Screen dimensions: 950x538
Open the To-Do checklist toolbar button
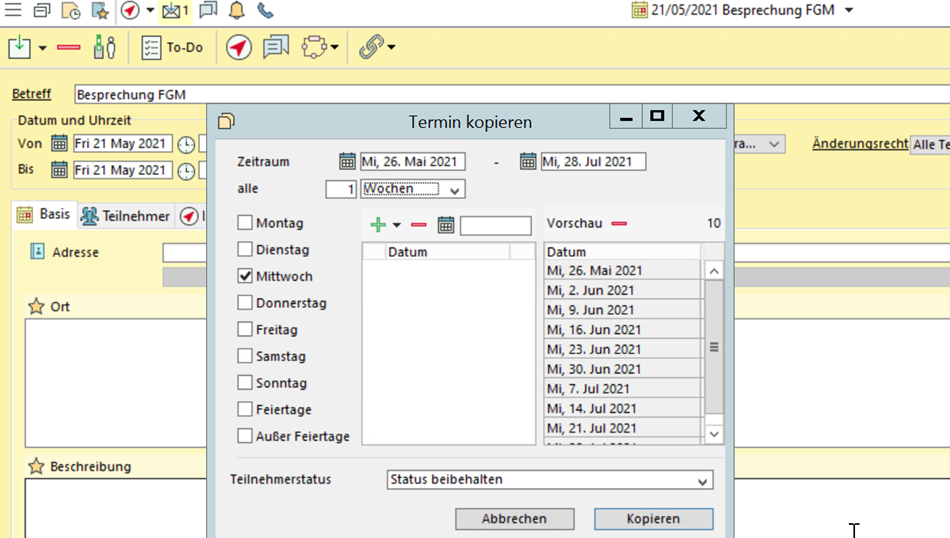[172, 47]
